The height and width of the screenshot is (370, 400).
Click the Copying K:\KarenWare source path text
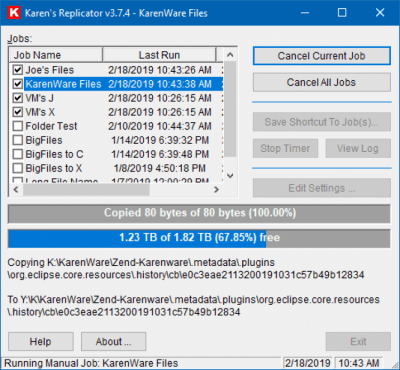pyautogui.click(x=186, y=269)
